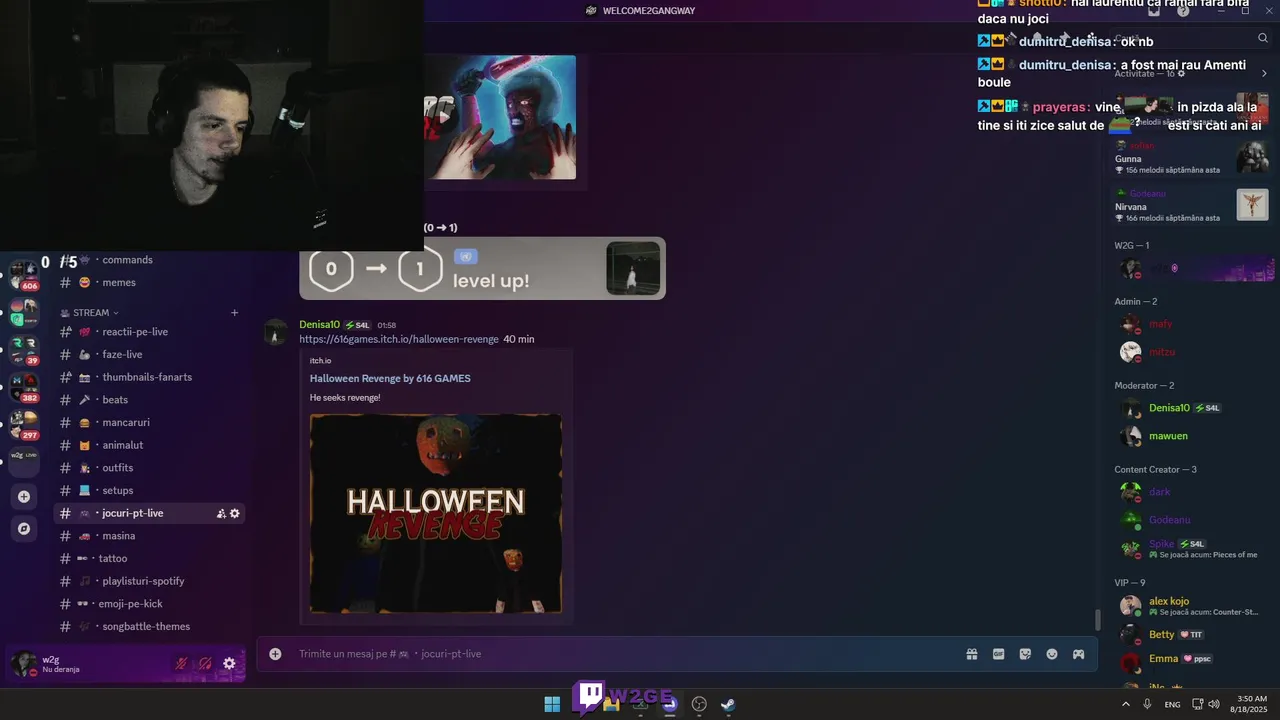The width and height of the screenshot is (1280, 720).
Task: Open the Discover servers compass icon
Action: coord(24,529)
